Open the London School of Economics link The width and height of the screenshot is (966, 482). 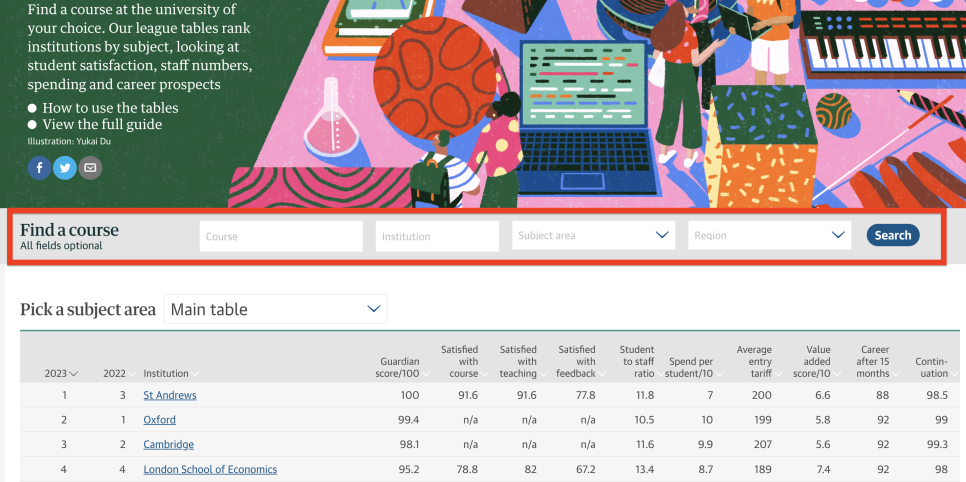(x=210, y=470)
